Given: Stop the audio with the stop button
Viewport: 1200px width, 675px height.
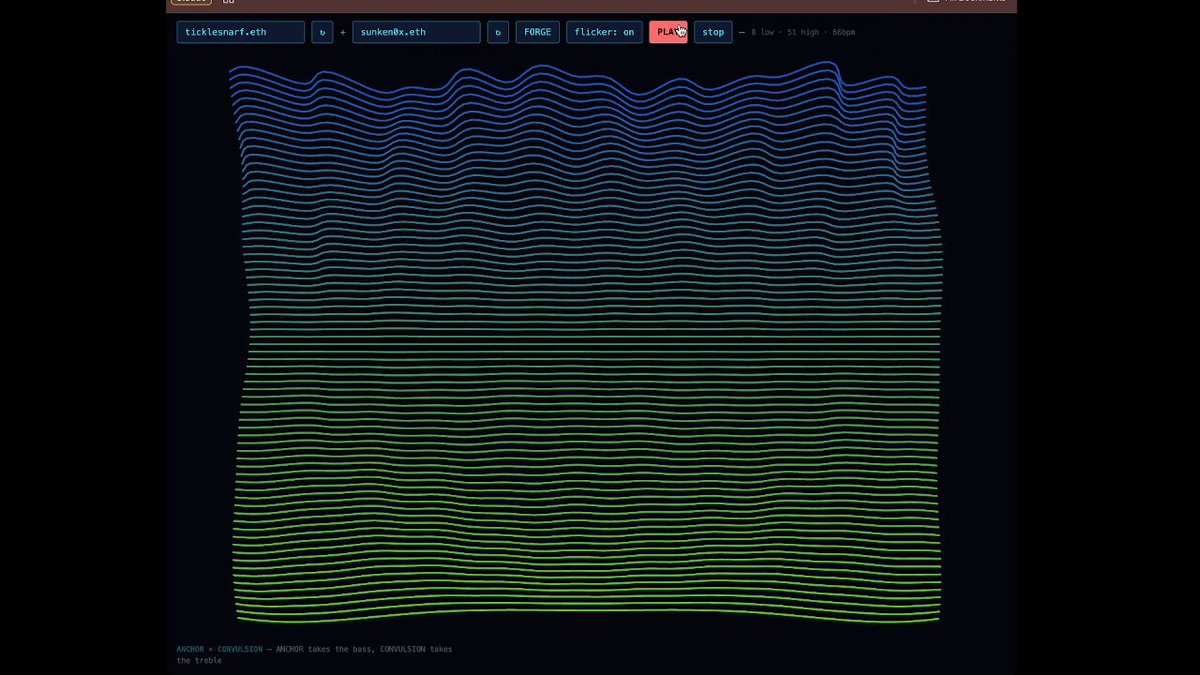Looking at the screenshot, I should [x=713, y=32].
